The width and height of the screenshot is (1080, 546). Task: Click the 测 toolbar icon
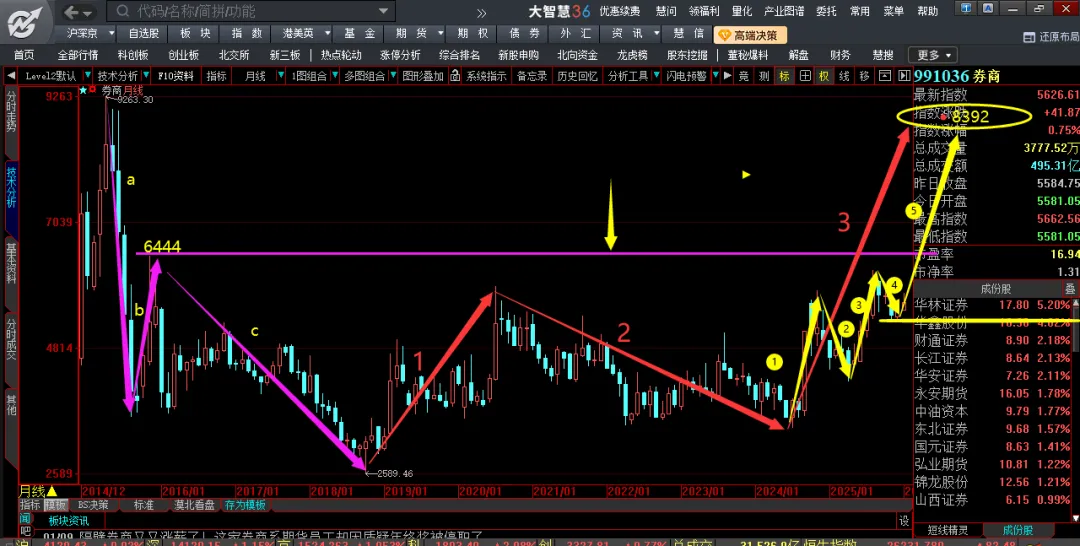coord(764,76)
